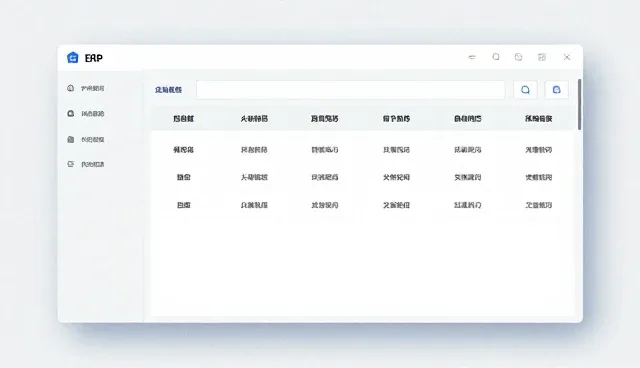Select the first table column header
640x368 pixels.
(x=183, y=119)
